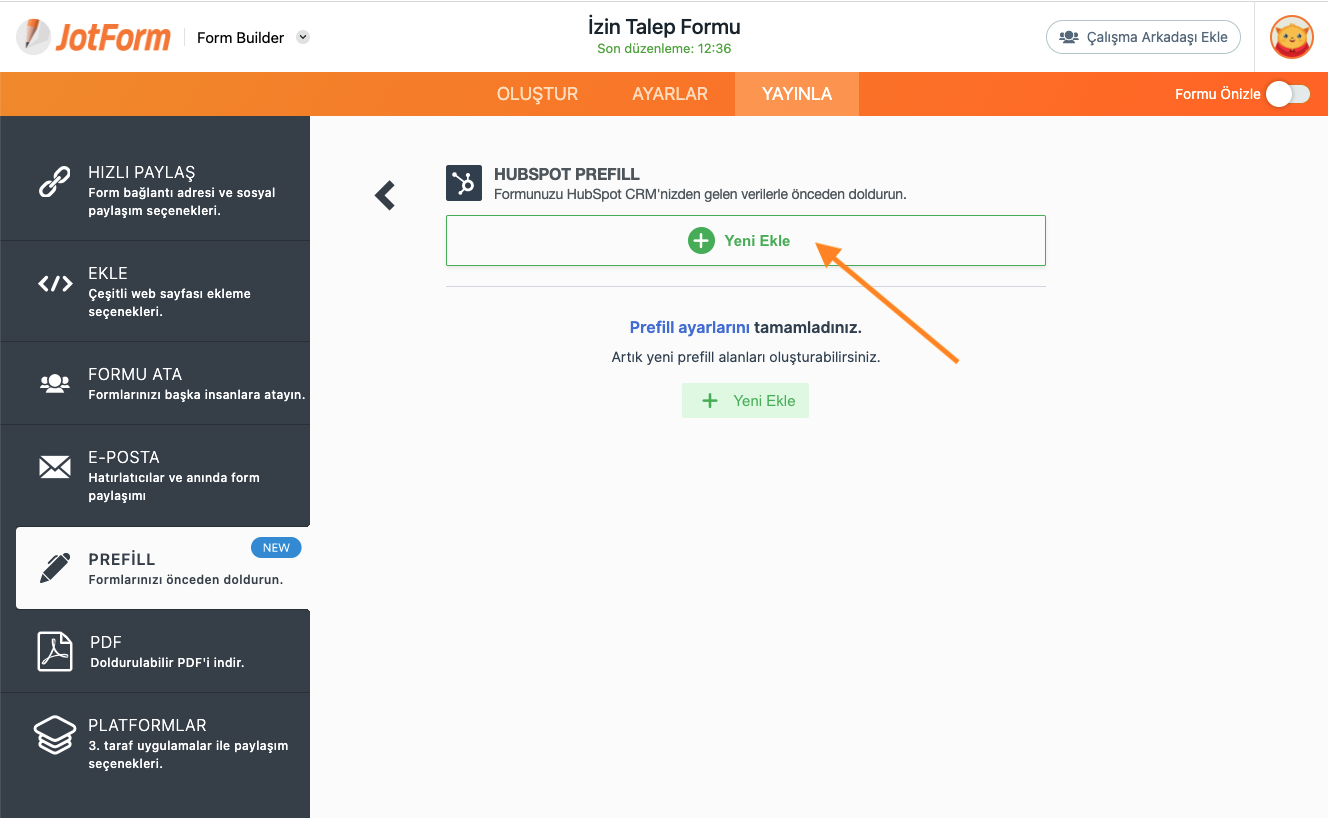
Task: Click the PDF document icon
Action: click(55, 651)
